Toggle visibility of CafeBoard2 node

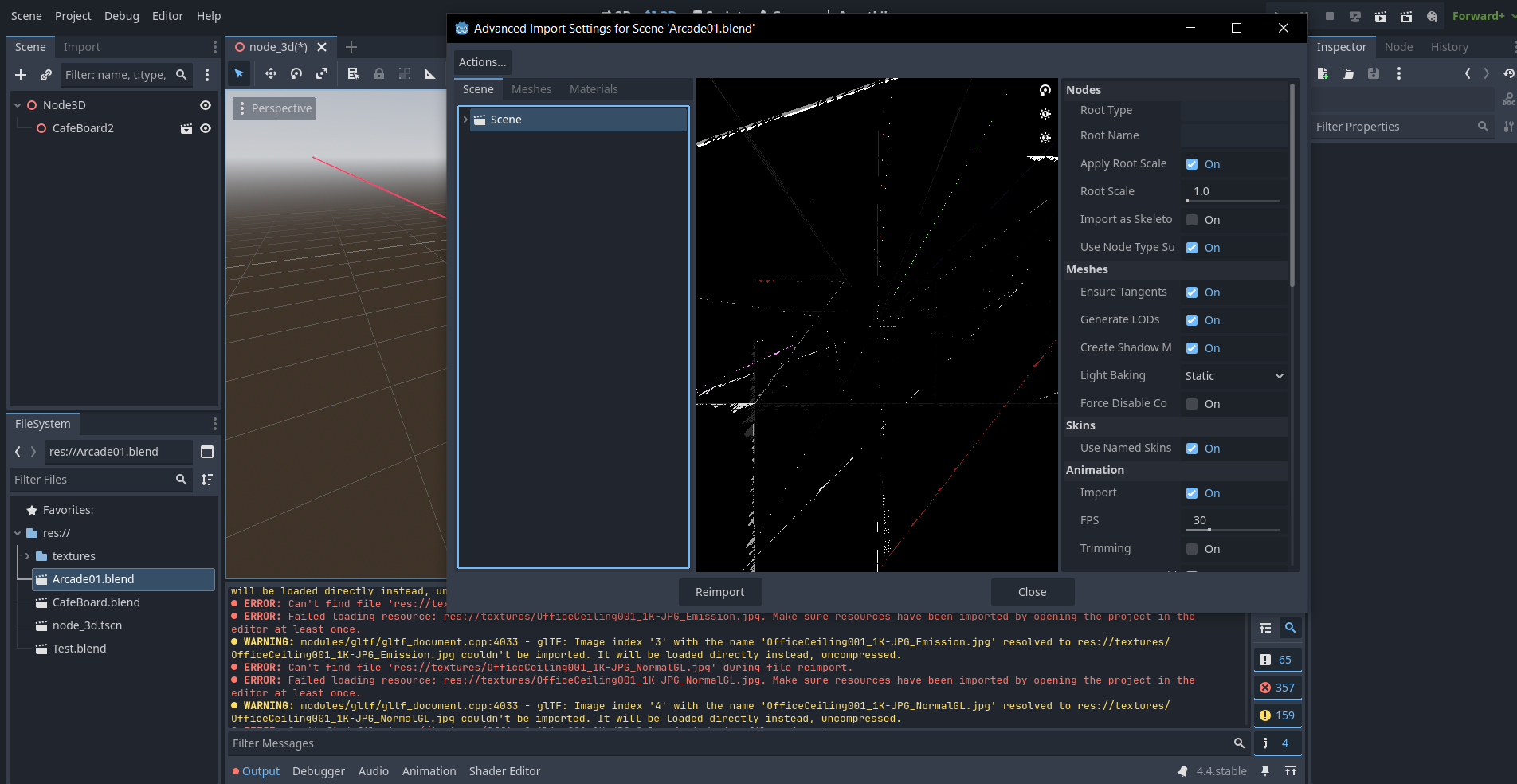tap(206, 128)
